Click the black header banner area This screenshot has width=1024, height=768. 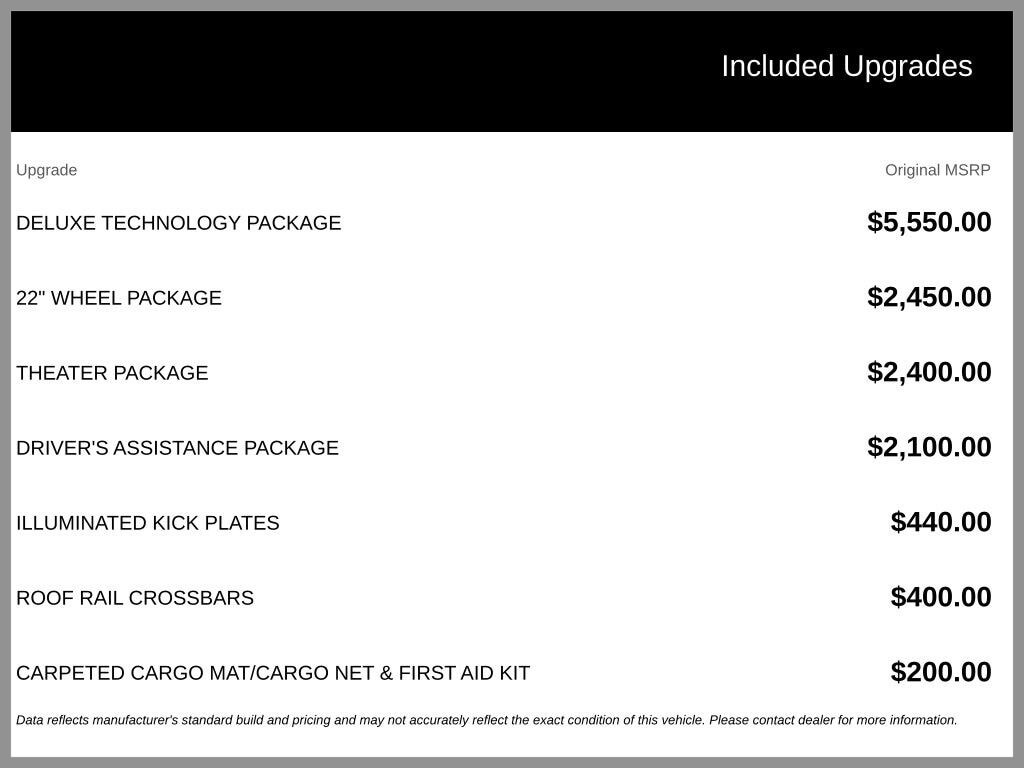click(x=512, y=71)
